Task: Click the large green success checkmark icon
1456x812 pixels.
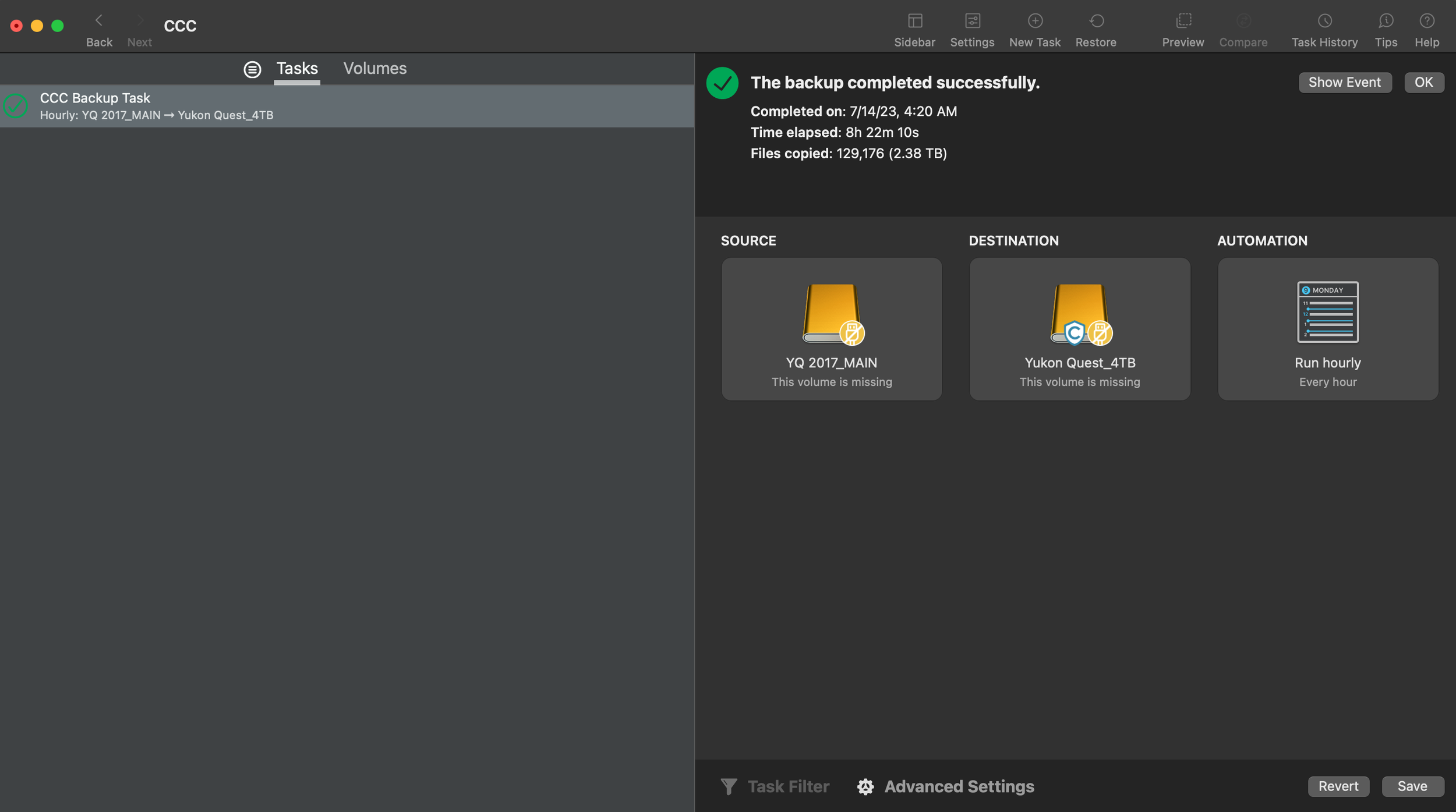Action: tap(722, 83)
